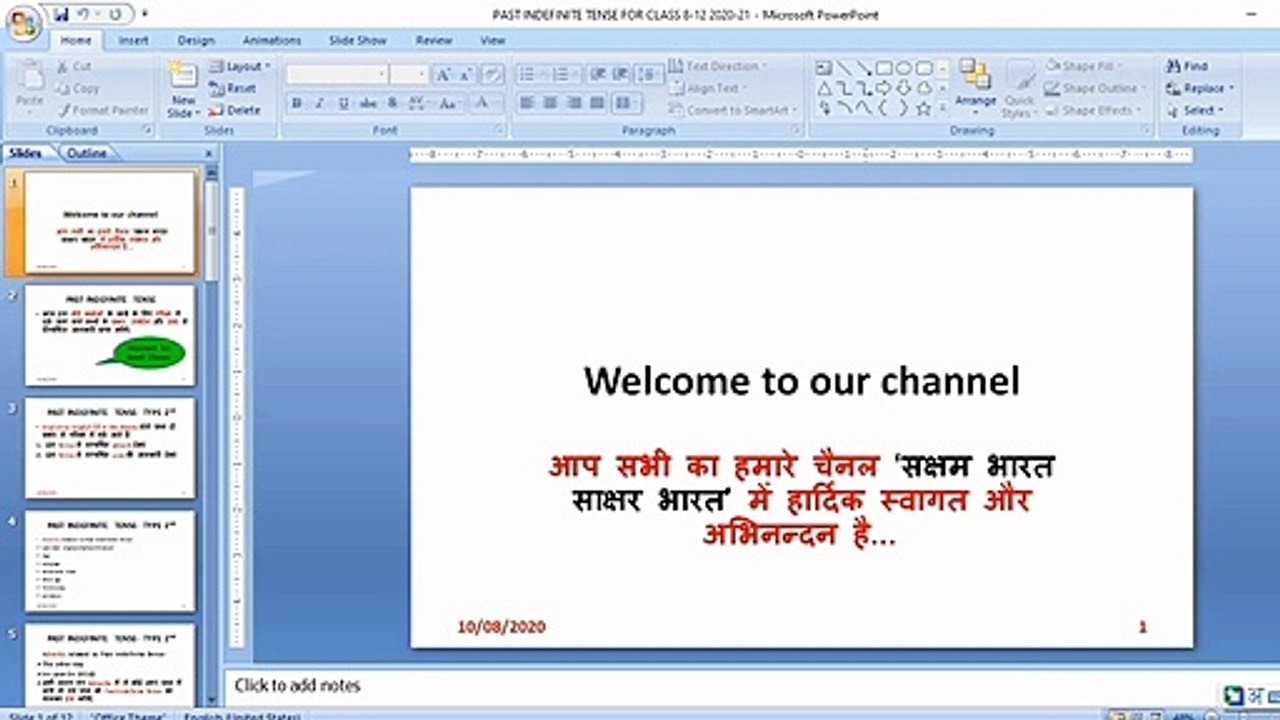Switch to the Insert tab
The height and width of the screenshot is (720, 1280).
click(x=133, y=41)
